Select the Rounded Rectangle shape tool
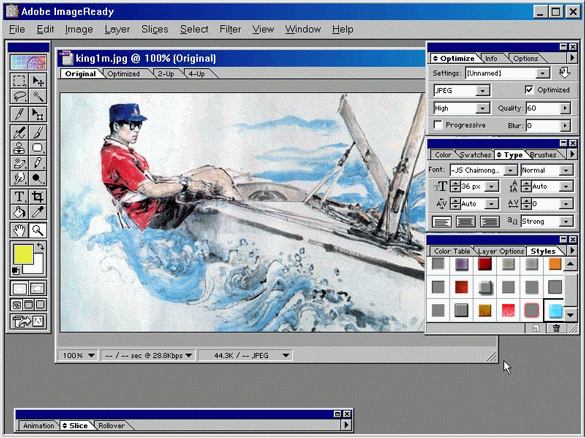The height and width of the screenshot is (438, 585). click(x=37, y=148)
